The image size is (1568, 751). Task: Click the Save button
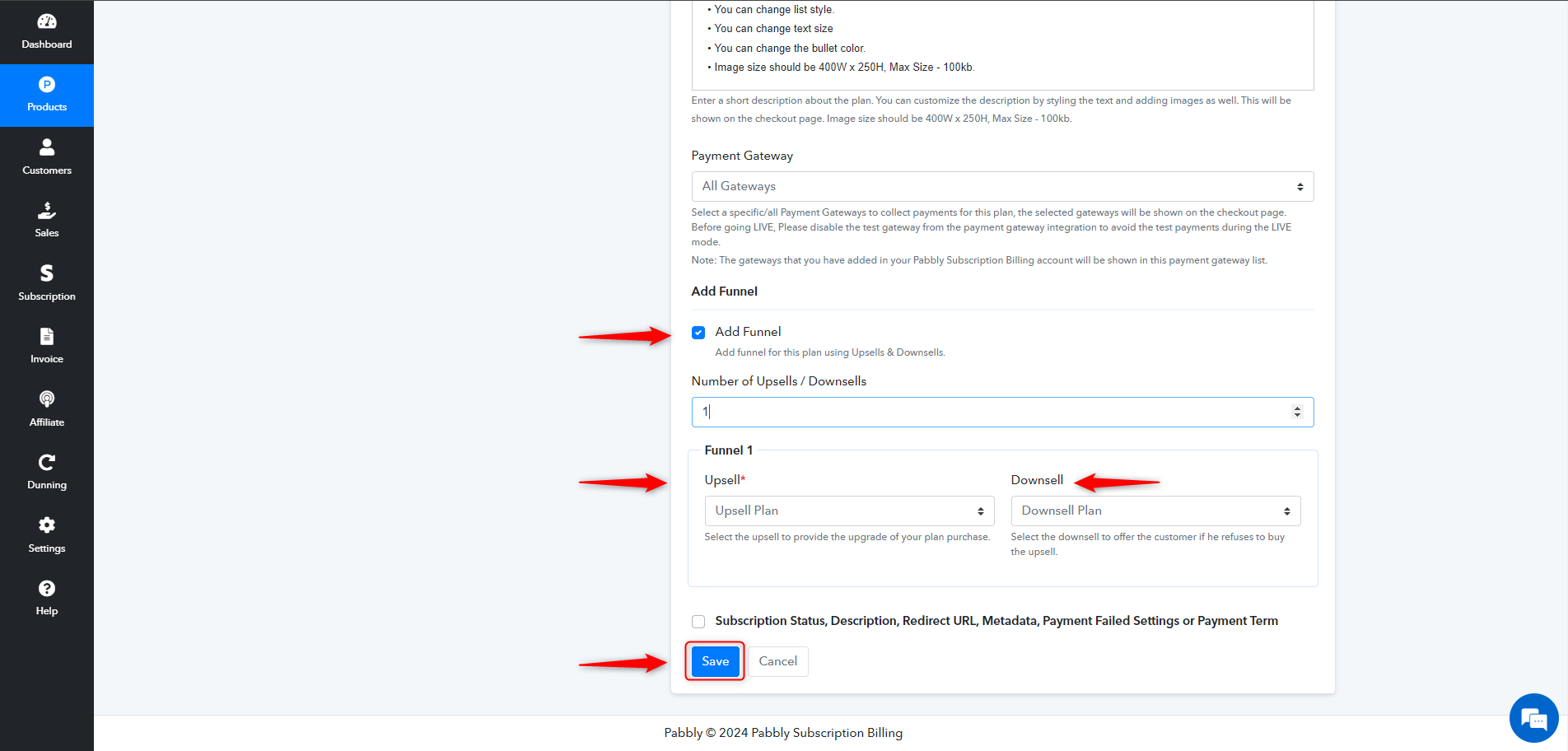pyautogui.click(x=715, y=661)
